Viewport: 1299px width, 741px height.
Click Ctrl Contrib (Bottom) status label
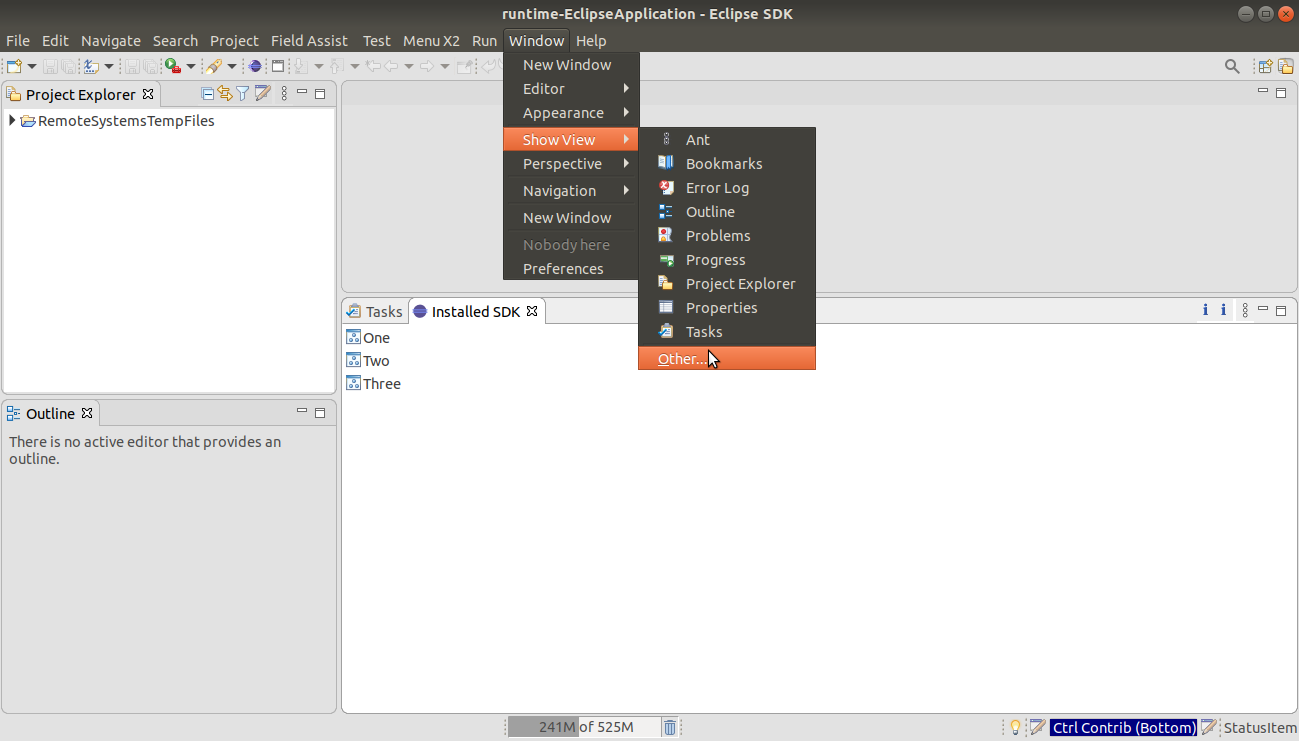(1123, 728)
